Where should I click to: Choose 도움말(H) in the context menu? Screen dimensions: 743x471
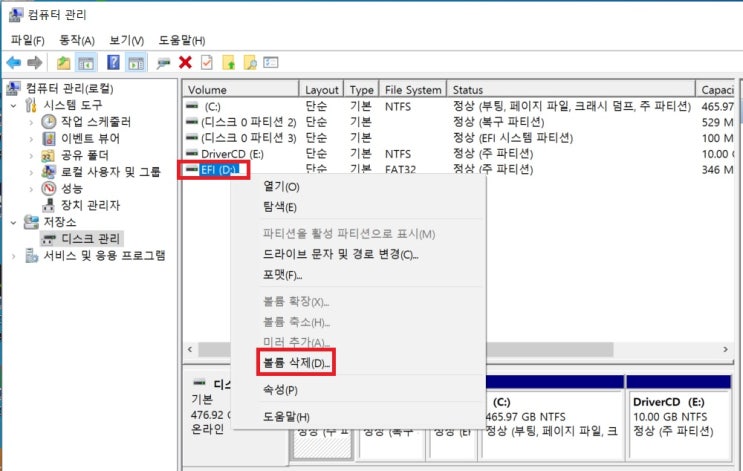coord(286,416)
